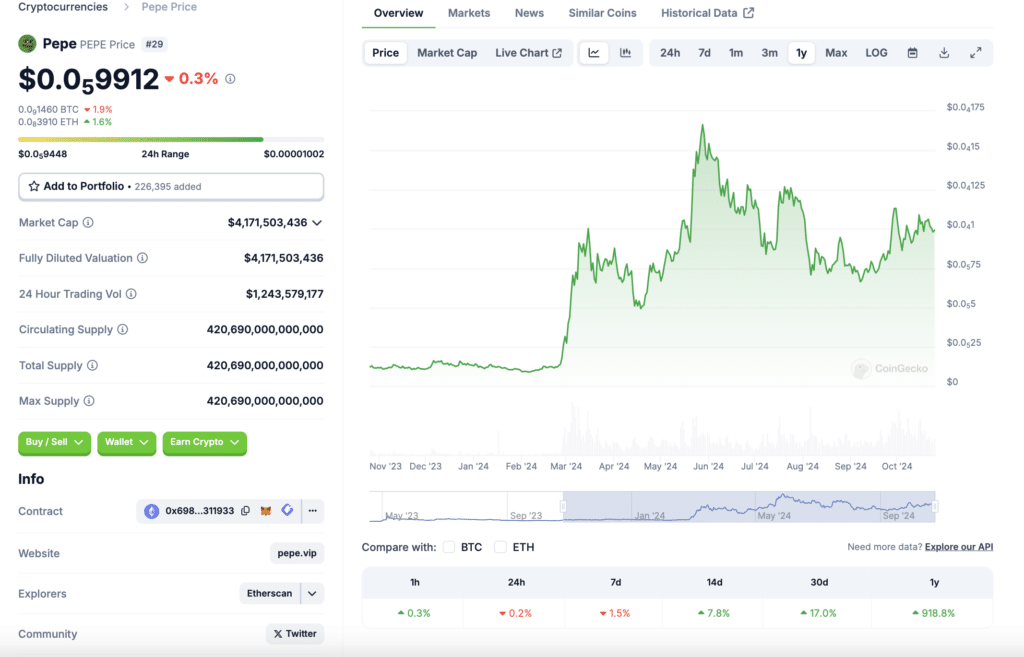Open the Market Cap info tooltip icon
This screenshot has width=1024, height=657.
coord(88,223)
